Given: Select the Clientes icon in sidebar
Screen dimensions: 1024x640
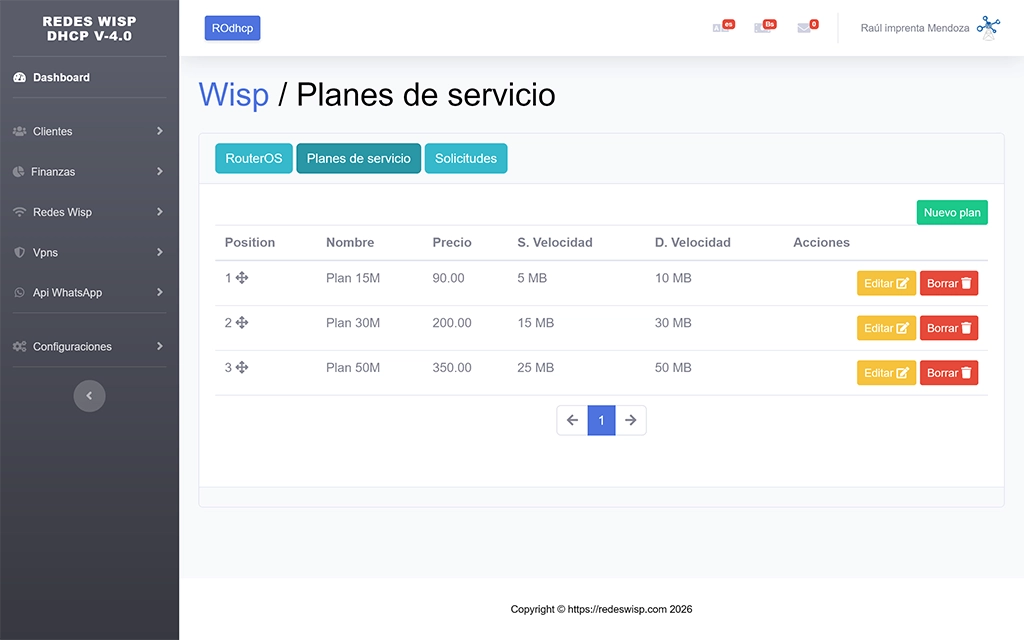Looking at the screenshot, I should (18, 131).
